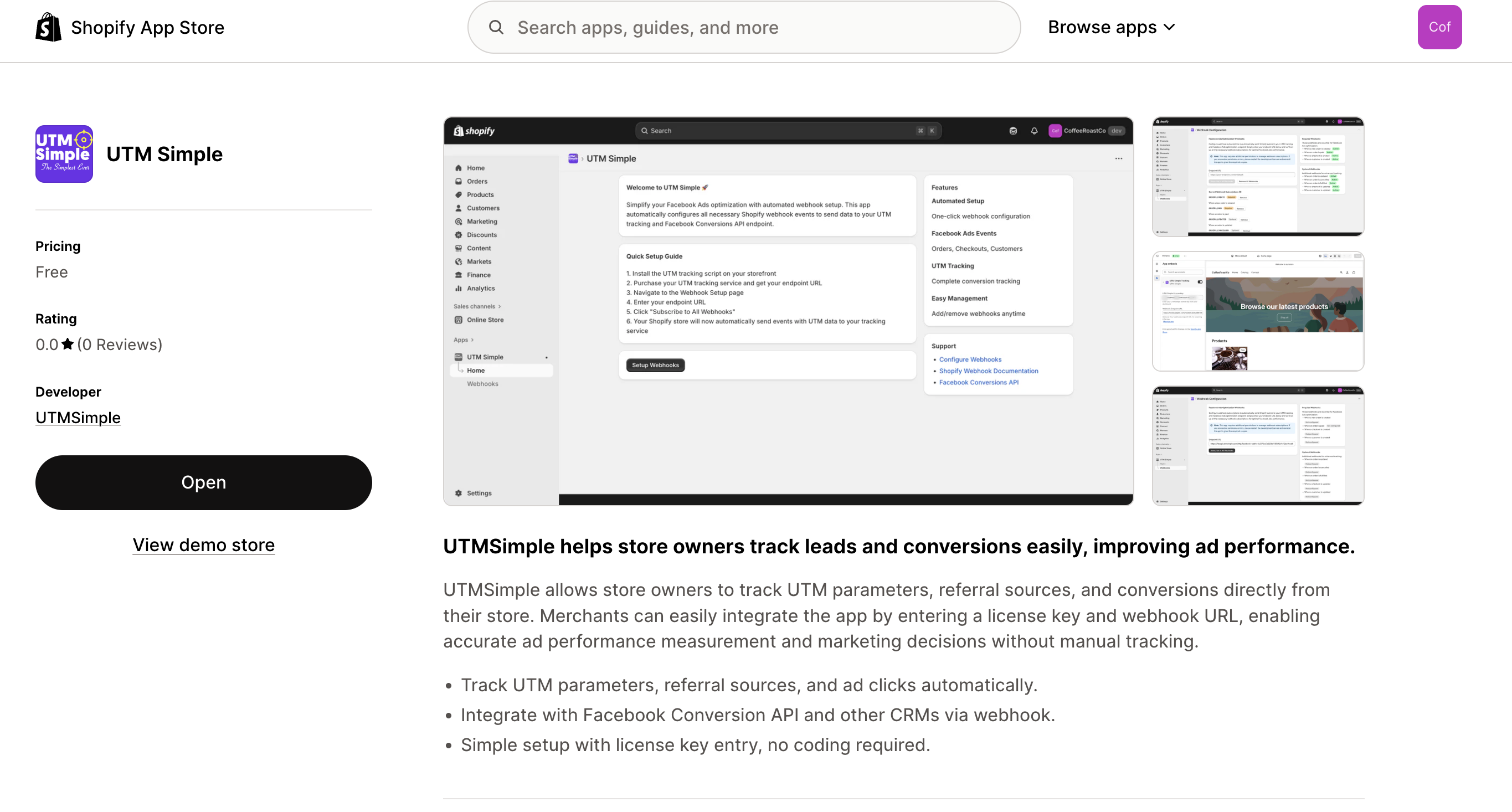Click the rating star icon

[x=68, y=344]
